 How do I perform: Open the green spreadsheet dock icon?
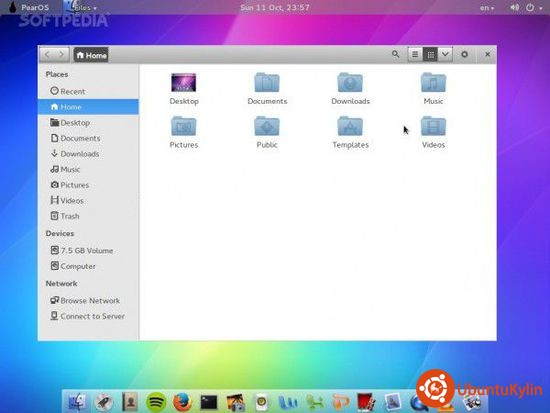click(x=314, y=402)
